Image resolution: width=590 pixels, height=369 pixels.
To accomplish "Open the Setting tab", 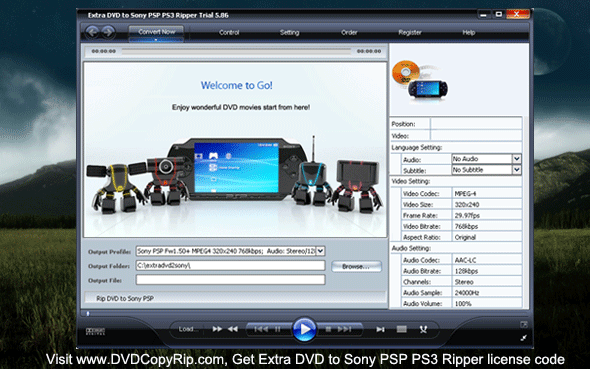I will click(289, 32).
